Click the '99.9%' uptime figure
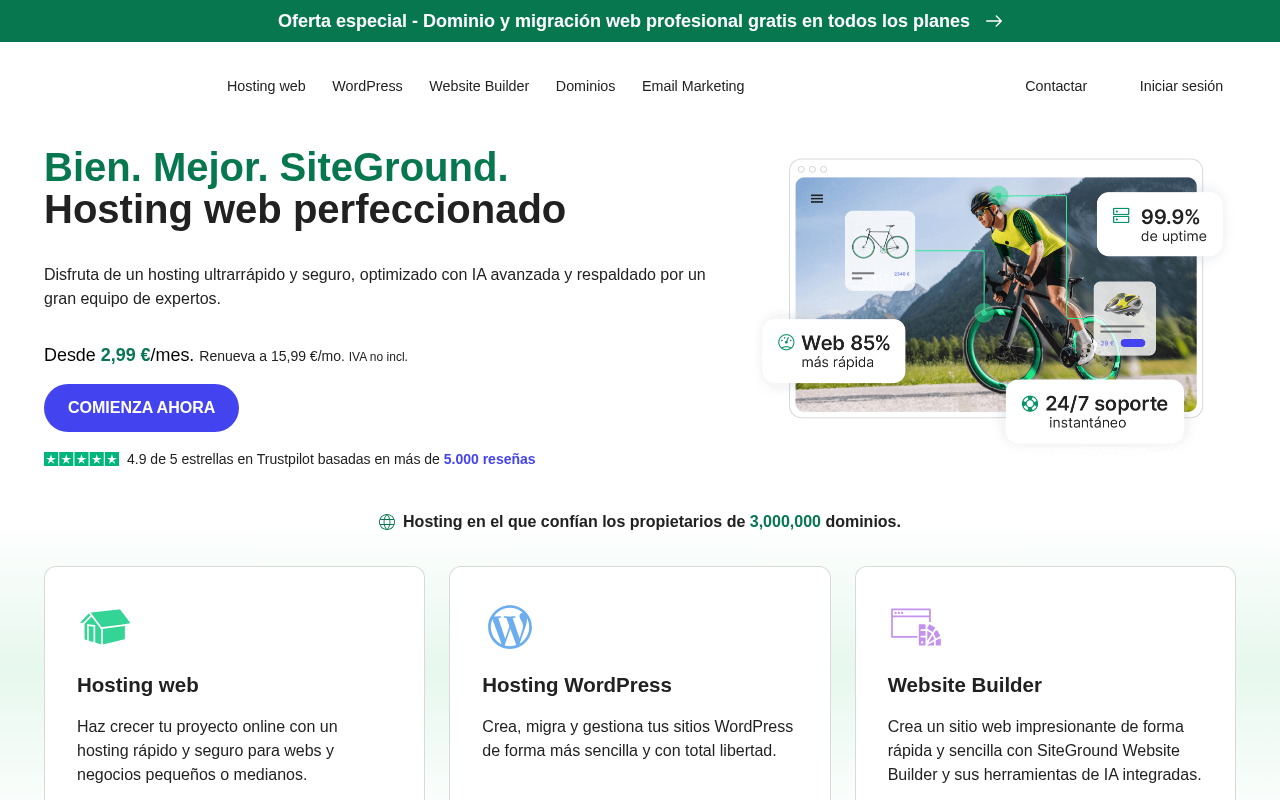1280x800 pixels. (x=1170, y=217)
